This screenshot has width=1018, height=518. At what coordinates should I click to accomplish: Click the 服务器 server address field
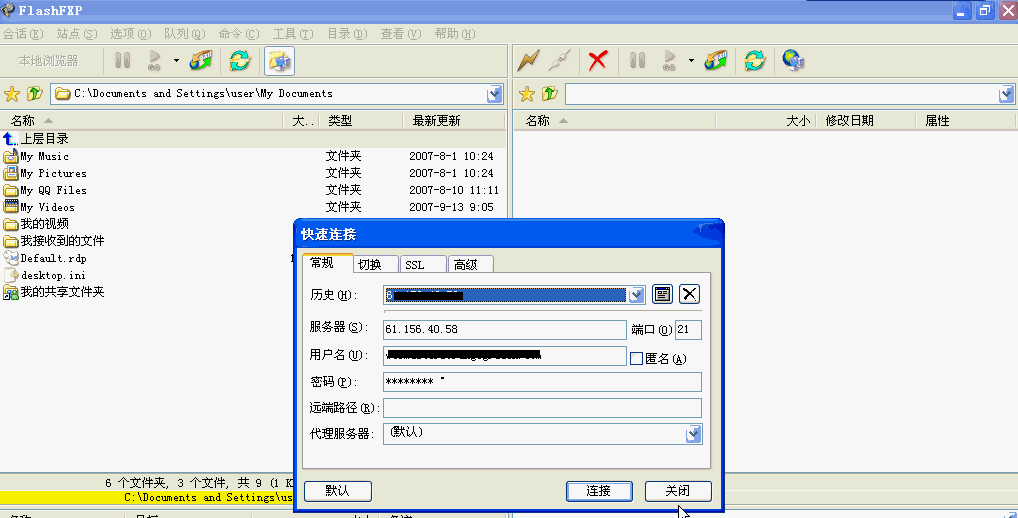point(504,330)
